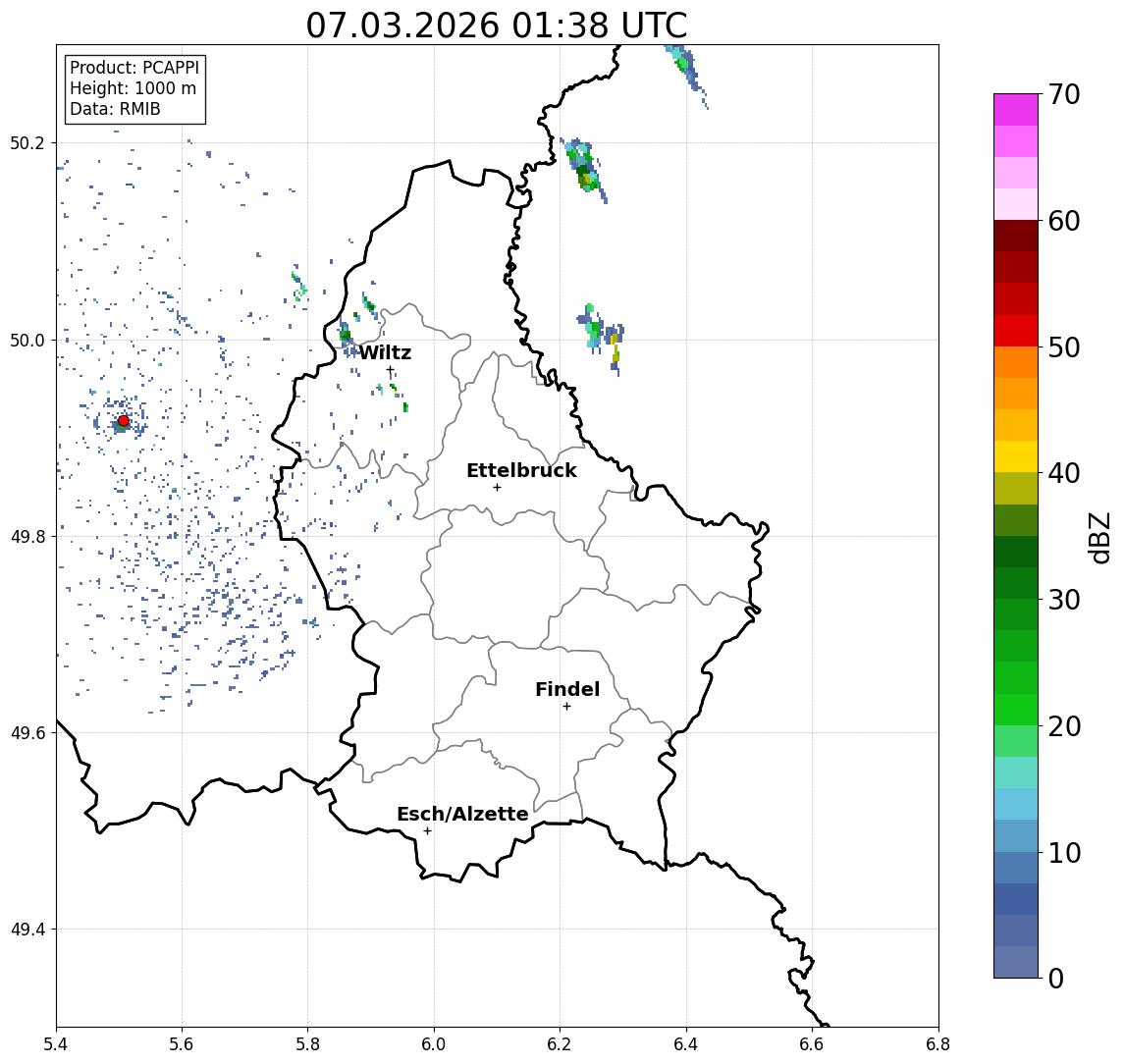
Task: Select the Ettelbruck city label
Action: [521, 470]
